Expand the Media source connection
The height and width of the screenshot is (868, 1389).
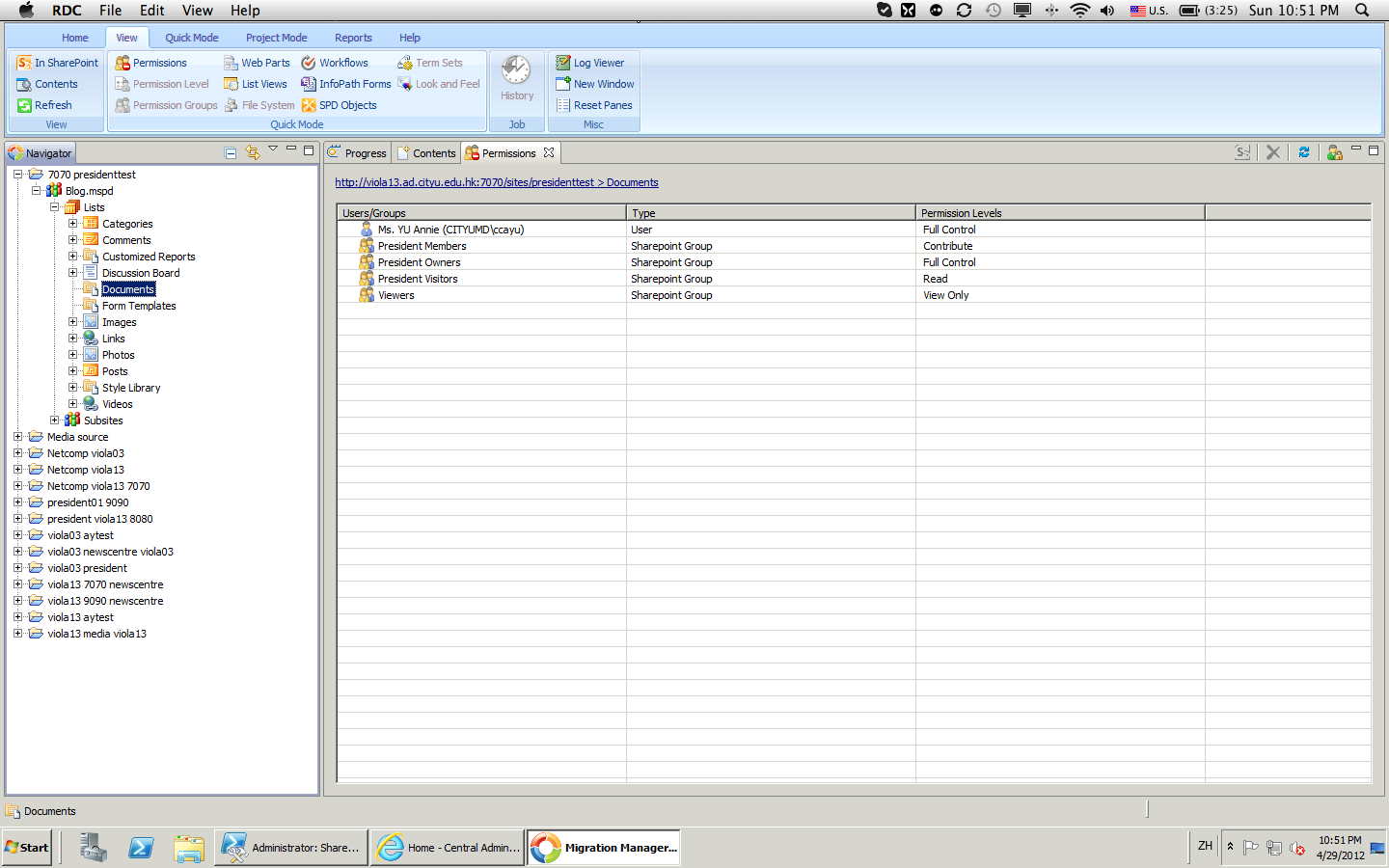(x=17, y=437)
